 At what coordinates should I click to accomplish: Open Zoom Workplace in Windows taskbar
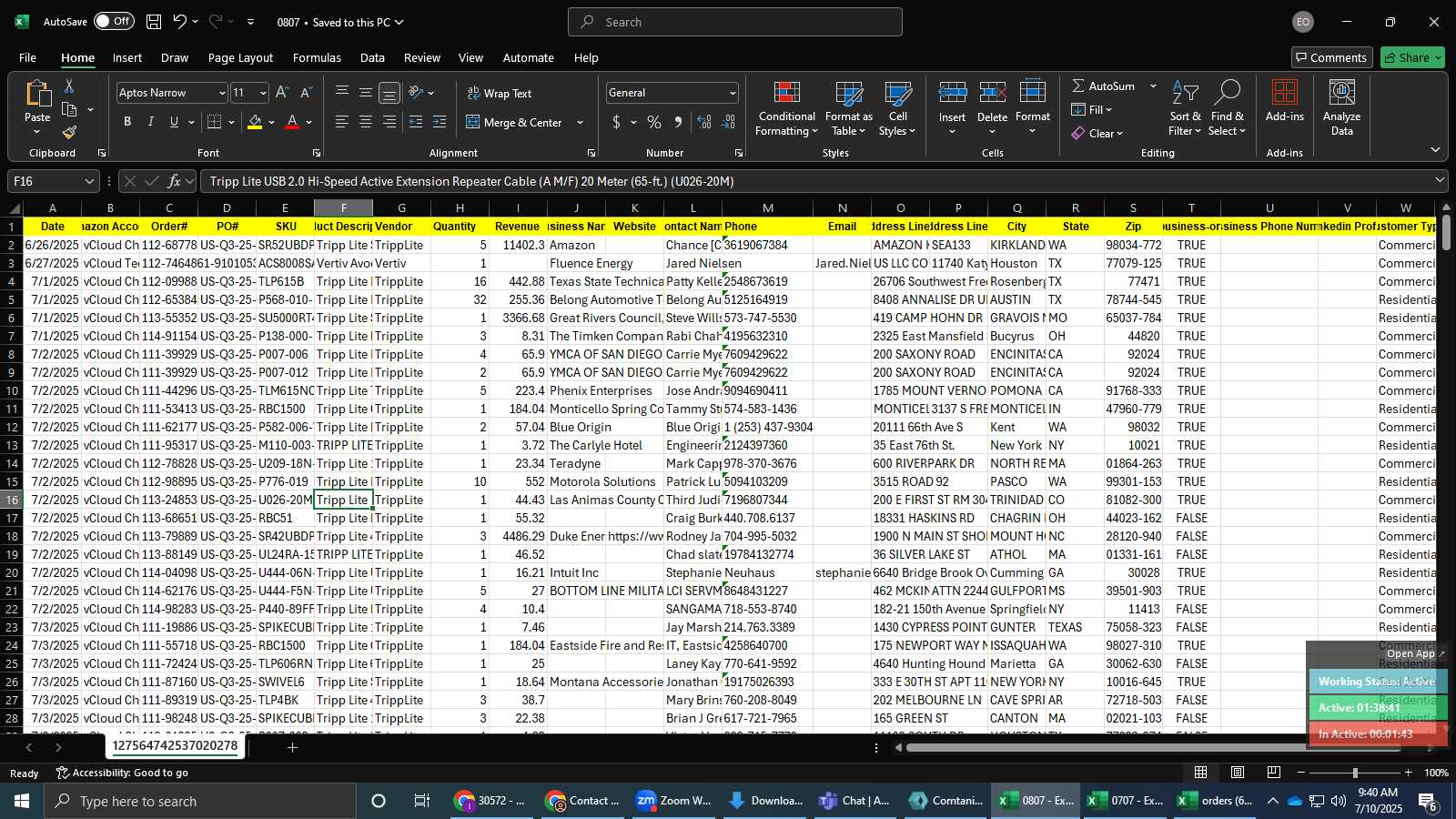click(673, 801)
